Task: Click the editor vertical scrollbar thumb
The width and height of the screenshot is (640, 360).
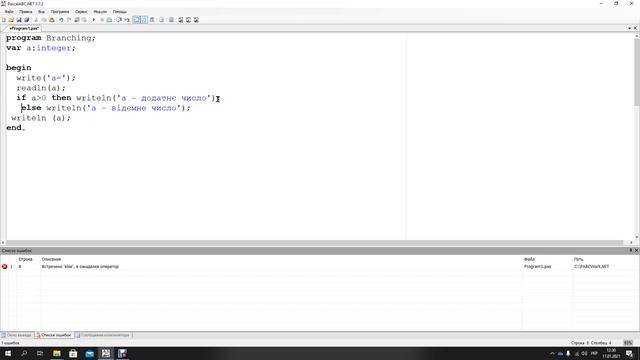Action: click(x=637, y=72)
